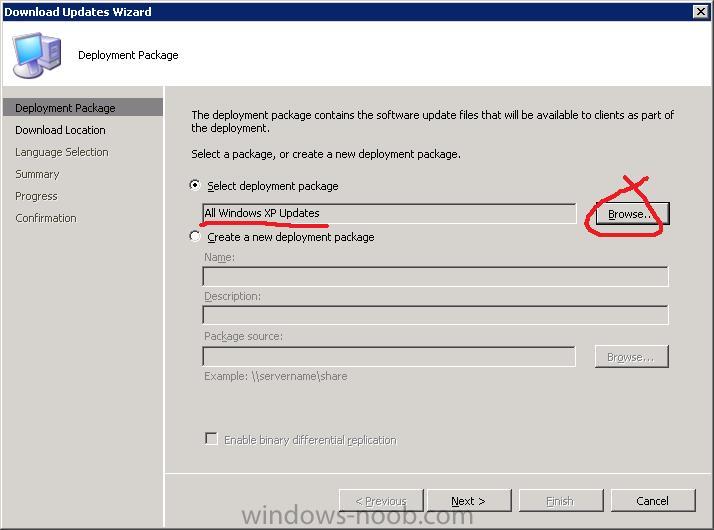Go to the Summary step
714x530 pixels.
pyautogui.click(x=37, y=174)
